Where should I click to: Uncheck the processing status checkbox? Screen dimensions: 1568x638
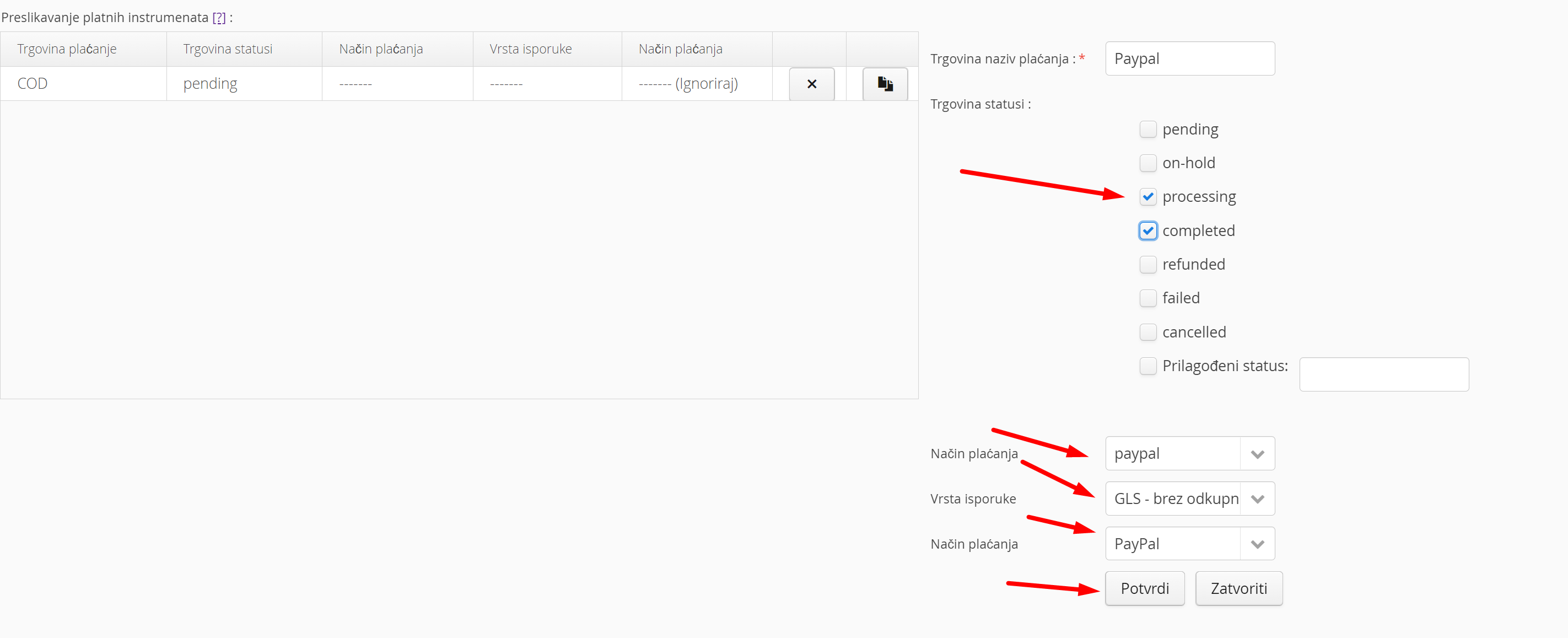coord(1147,197)
